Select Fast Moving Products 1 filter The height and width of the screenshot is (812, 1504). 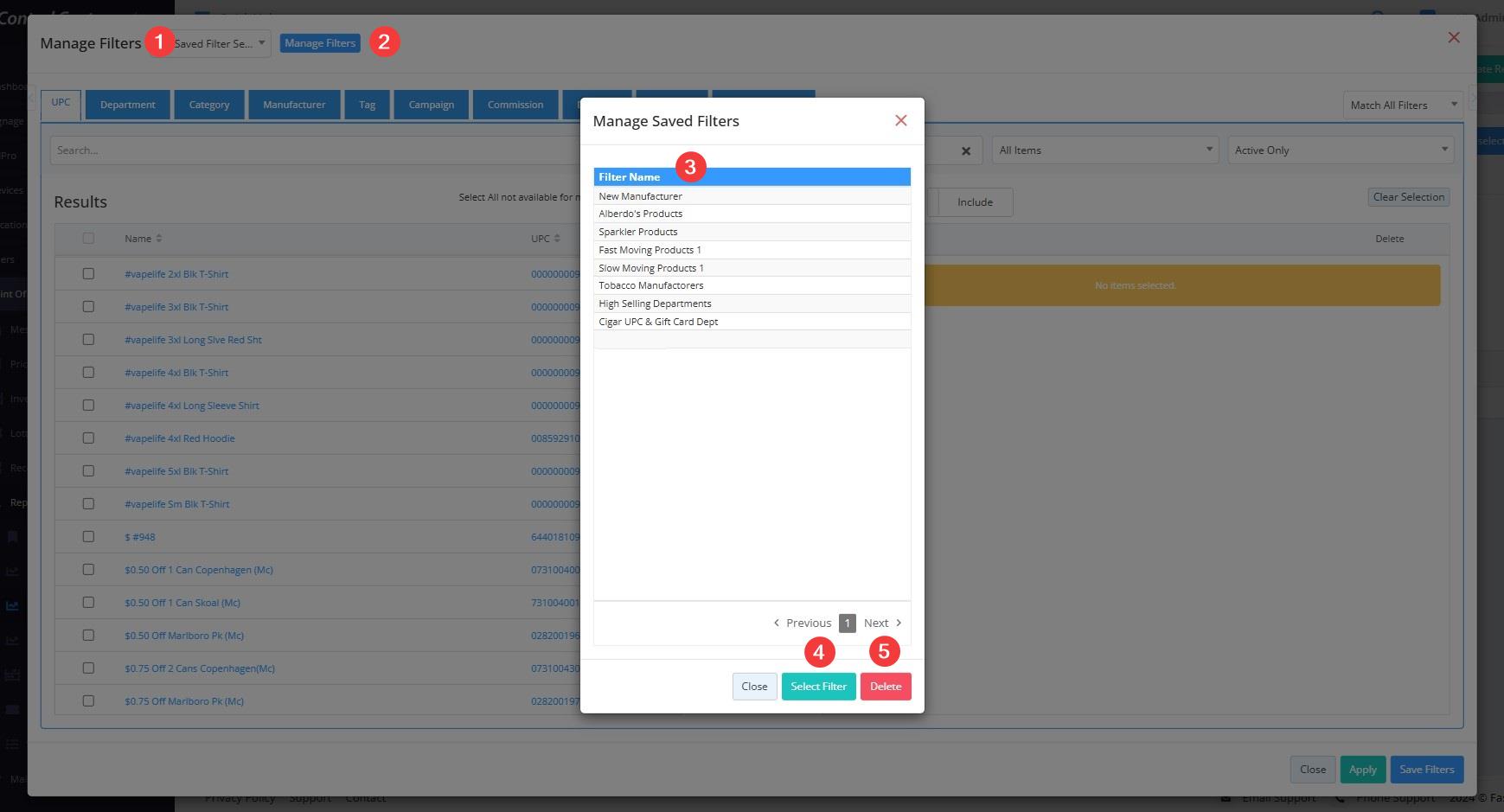pyautogui.click(x=752, y=250)
